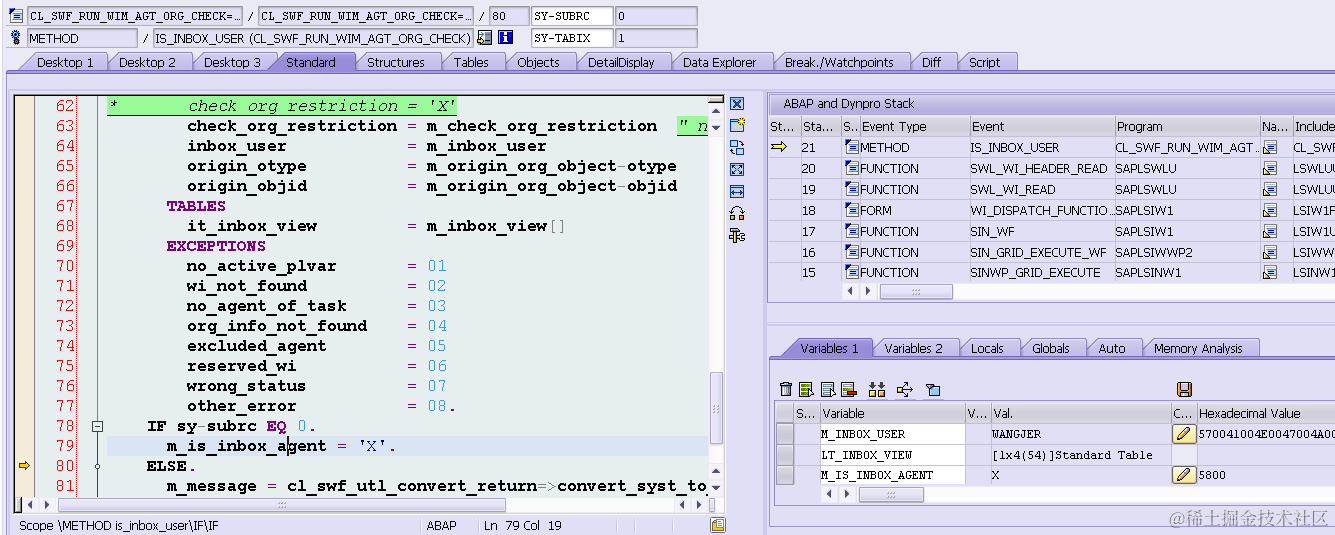Switch to Desktop 3 tab
The image size is (1335, 535).
point(232,62)
